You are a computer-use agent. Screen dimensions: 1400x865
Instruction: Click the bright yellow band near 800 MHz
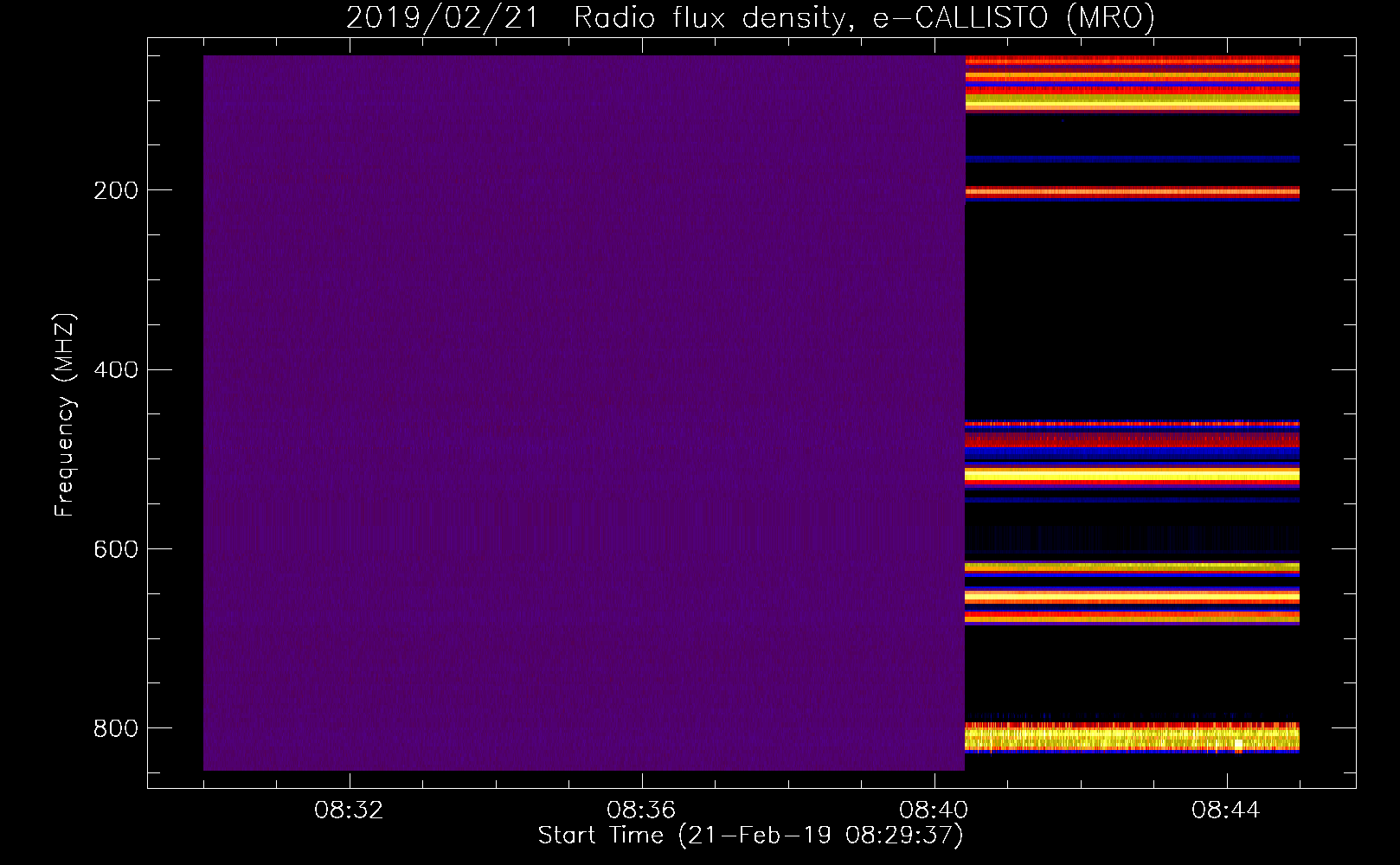tap(1132, 738)
